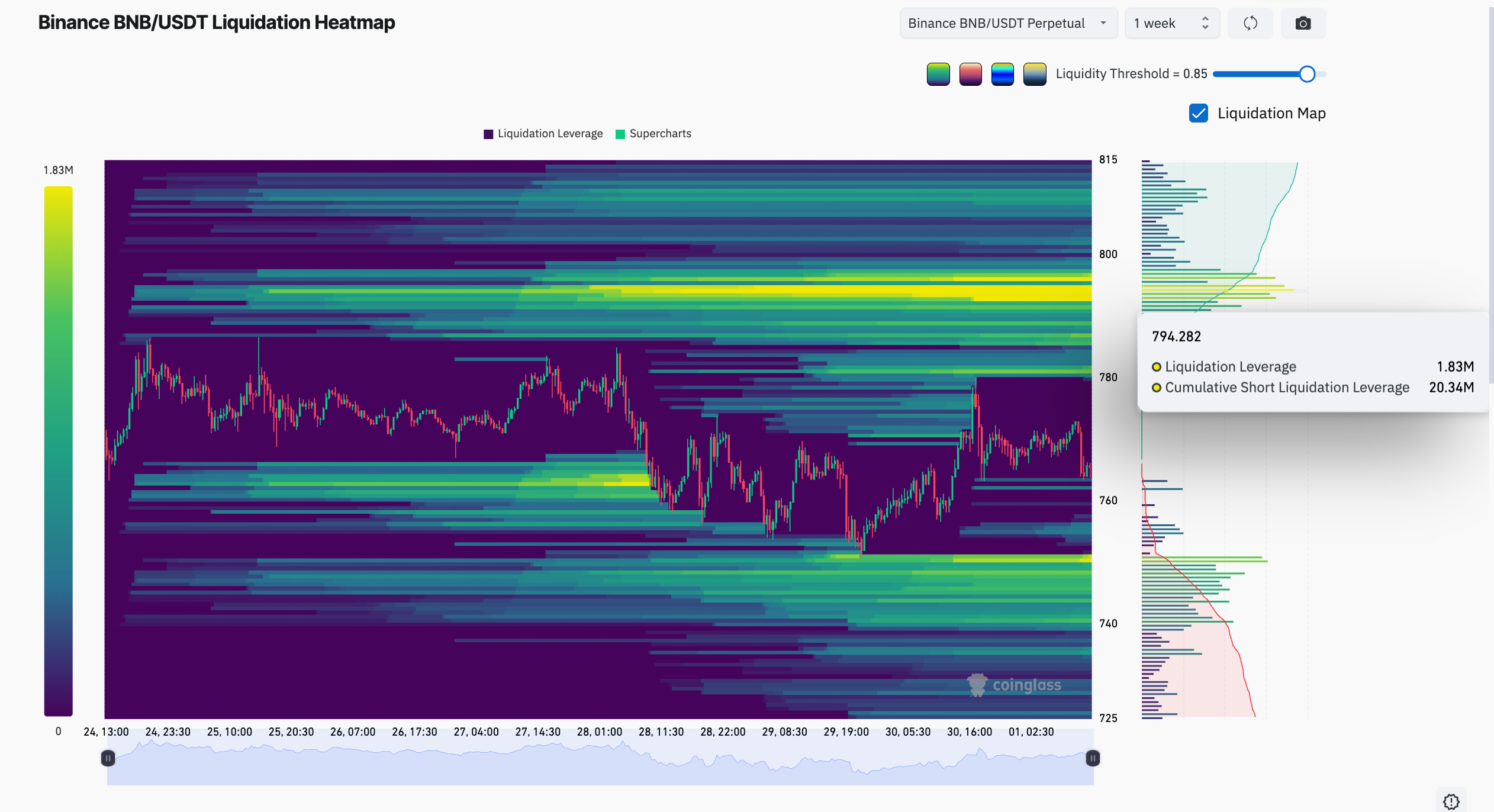Open the Binance BNB/USDT Perpetual dropdown
Viewport: 1494px width, 812px height.
(1009, 23)
